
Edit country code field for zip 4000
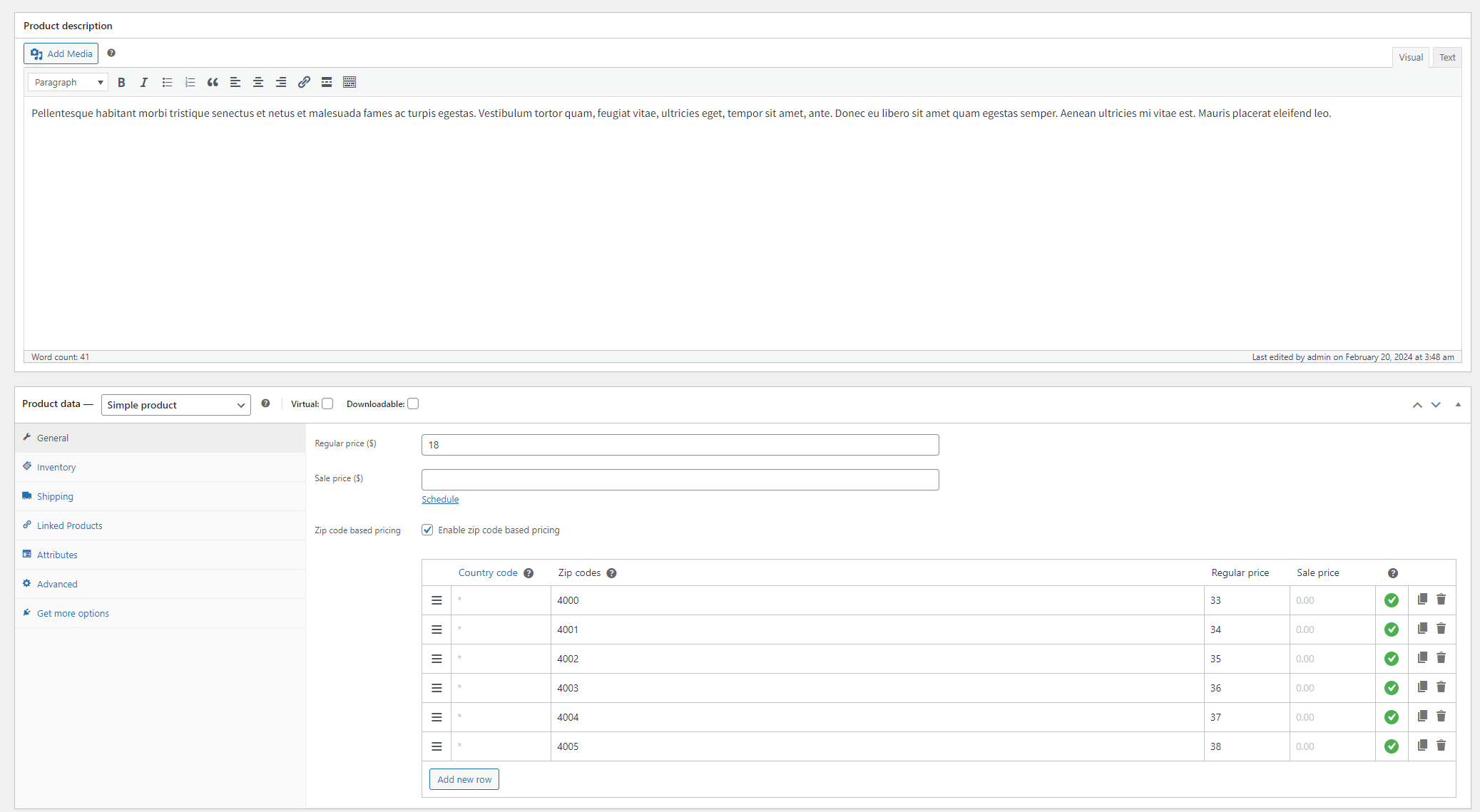pos(501,600)
